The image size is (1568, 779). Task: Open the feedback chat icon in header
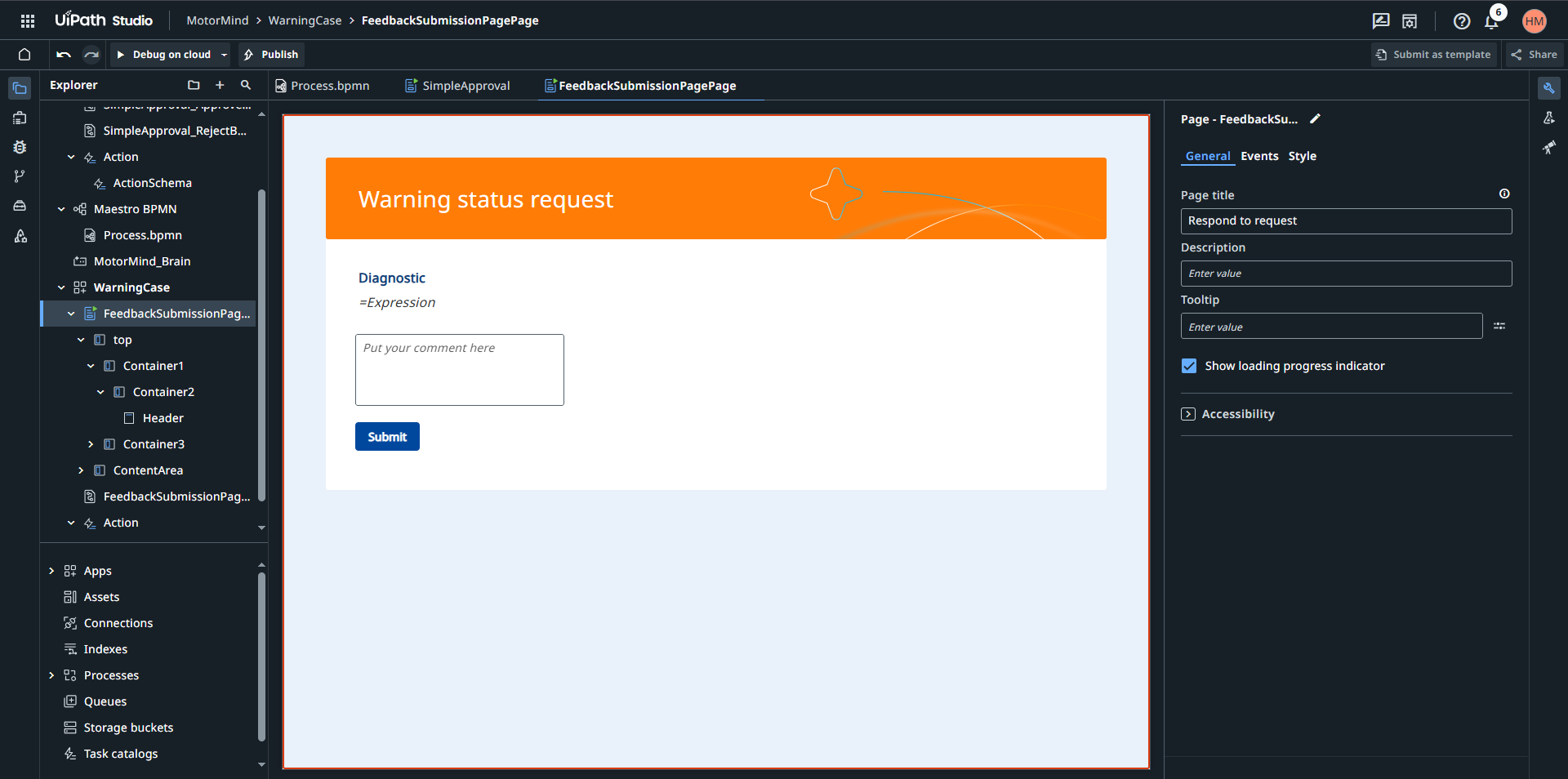(1381, 21)
